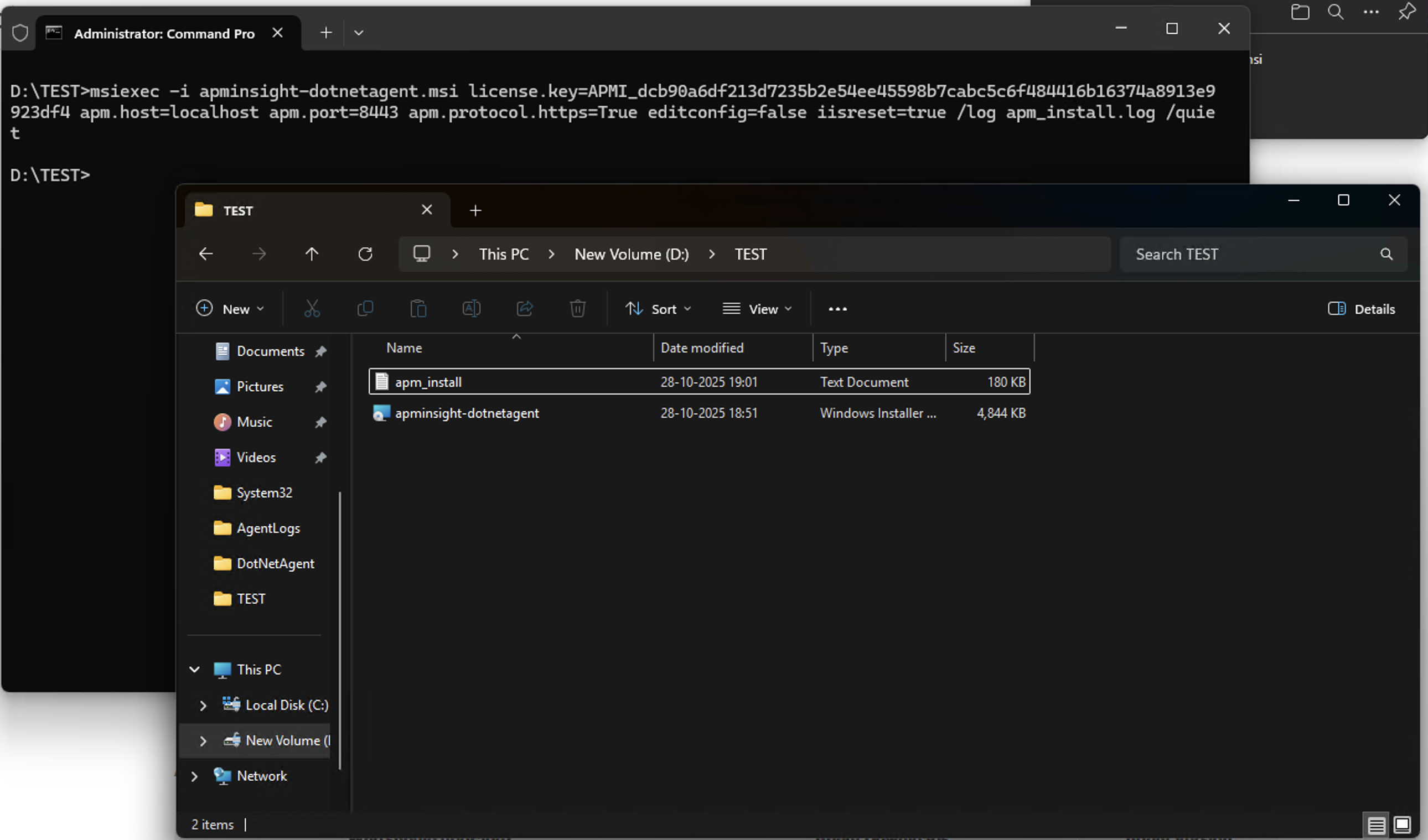Select the apm_install text file
Image resolution: width=1428 pixels, height=840 pixels.
coord(428,382)
